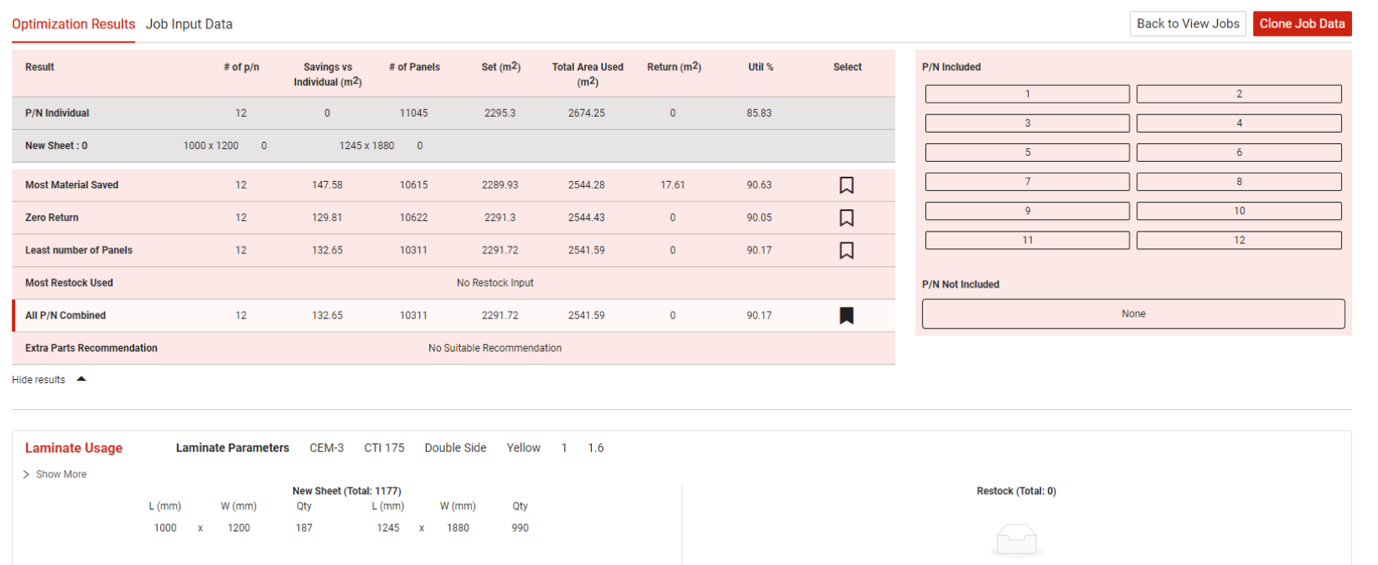Click the empty restock inbox icon
Screen dimensions: 1378x565
[x=1016, y=540]
